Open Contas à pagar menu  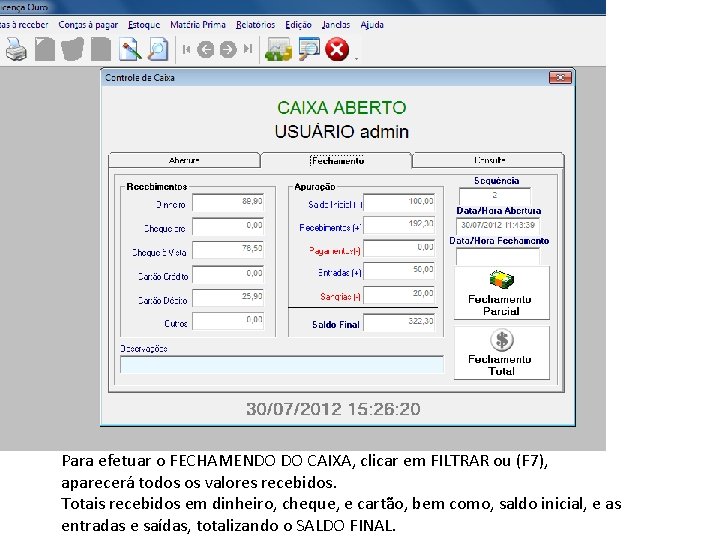[88, 25]
